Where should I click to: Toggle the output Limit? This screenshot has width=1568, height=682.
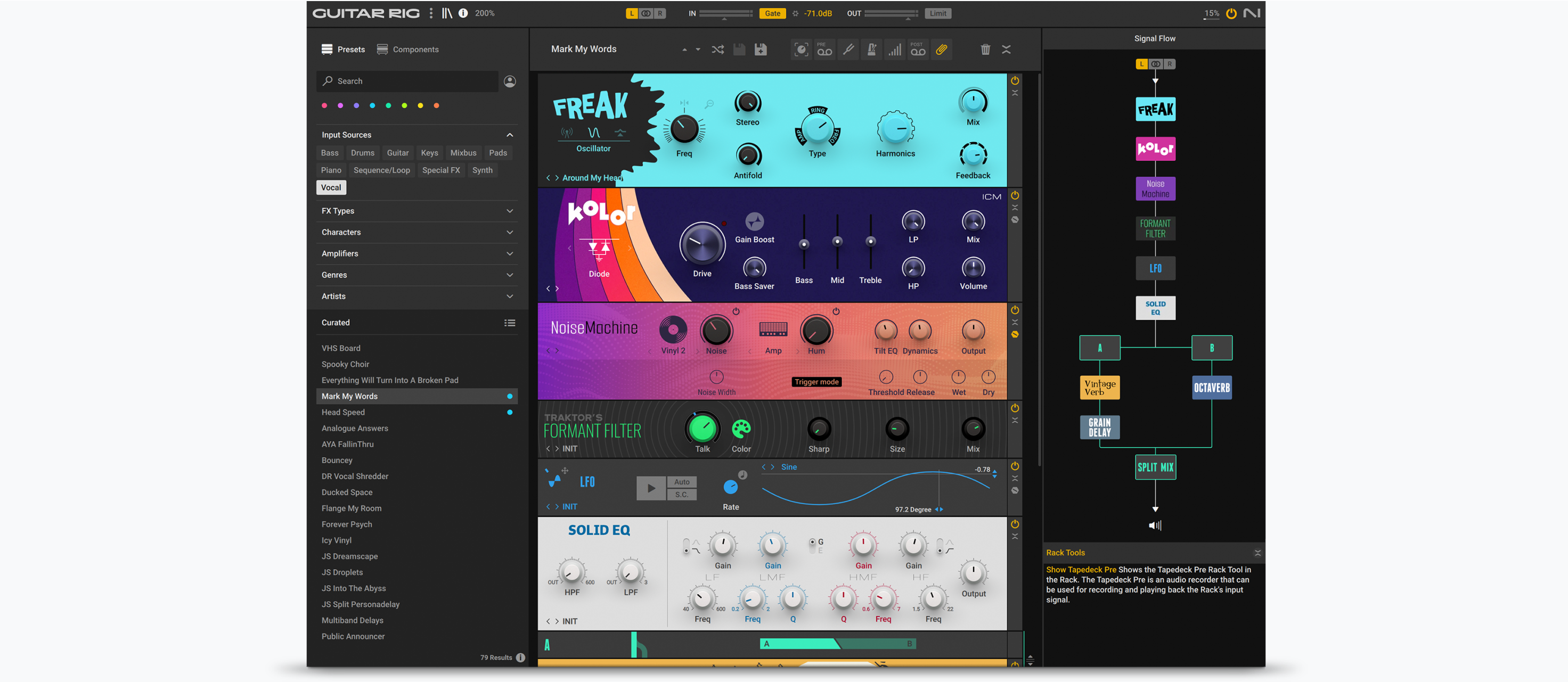(937, 13)
